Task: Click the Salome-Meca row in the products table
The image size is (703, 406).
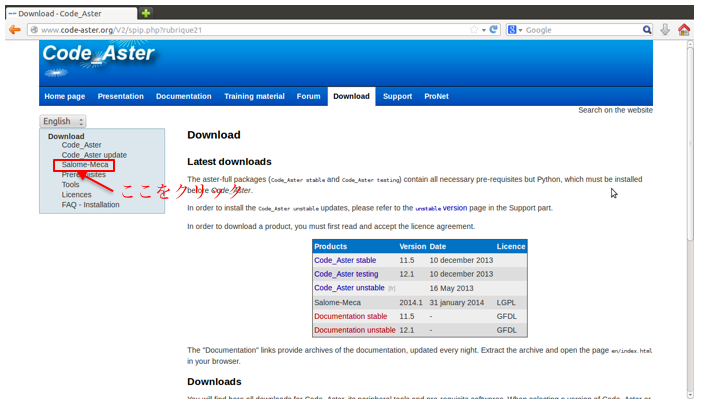Action: pyautogui.click(x=420, y=302)
